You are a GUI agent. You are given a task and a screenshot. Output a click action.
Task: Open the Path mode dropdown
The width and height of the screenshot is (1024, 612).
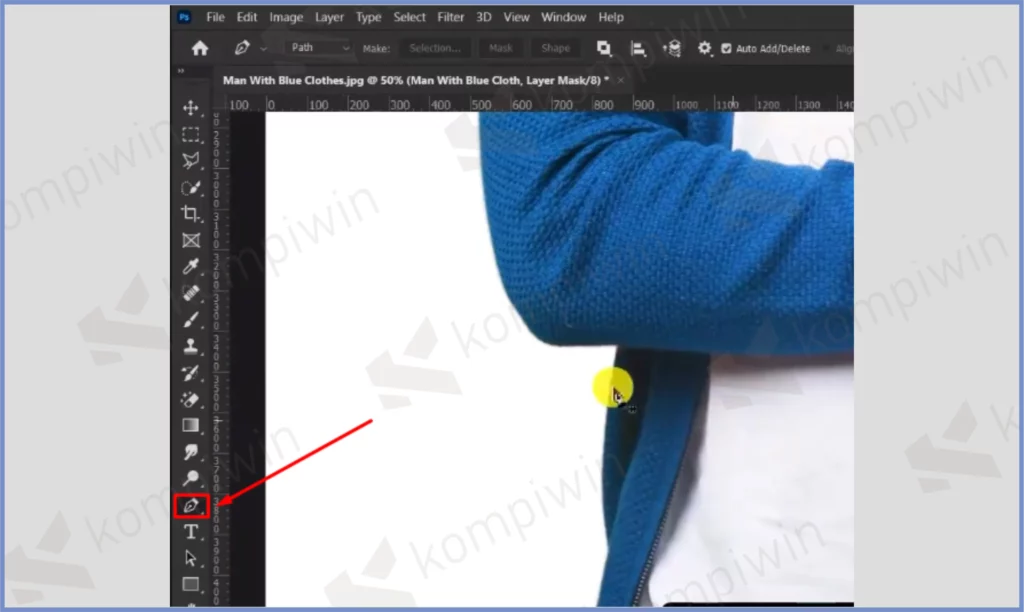tap(319, 48)
